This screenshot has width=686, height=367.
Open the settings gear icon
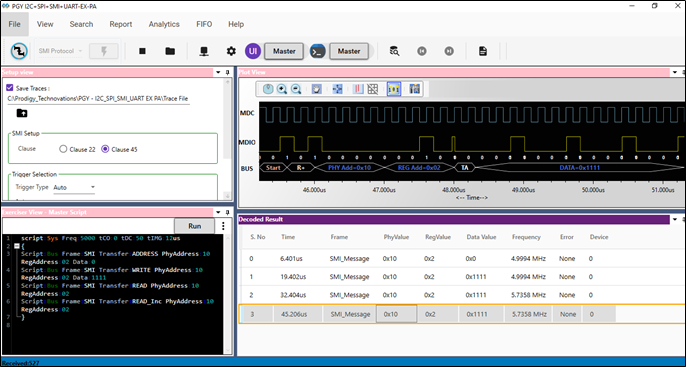pos(231,51)
